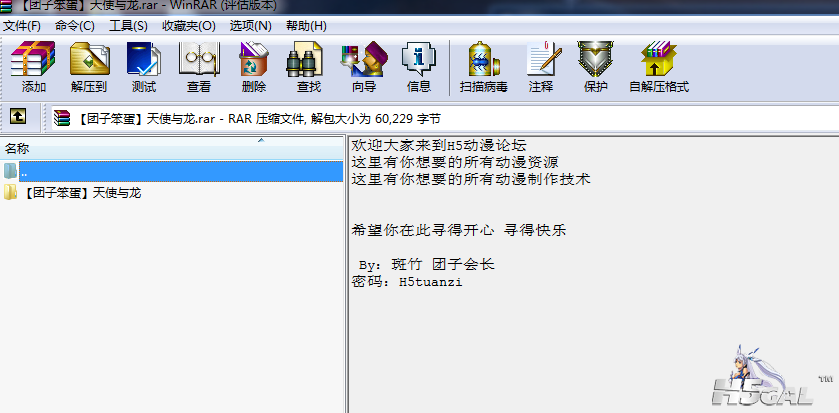Open the 查看 (View) tool
This screenshot has height=413, width=839.
199,66
